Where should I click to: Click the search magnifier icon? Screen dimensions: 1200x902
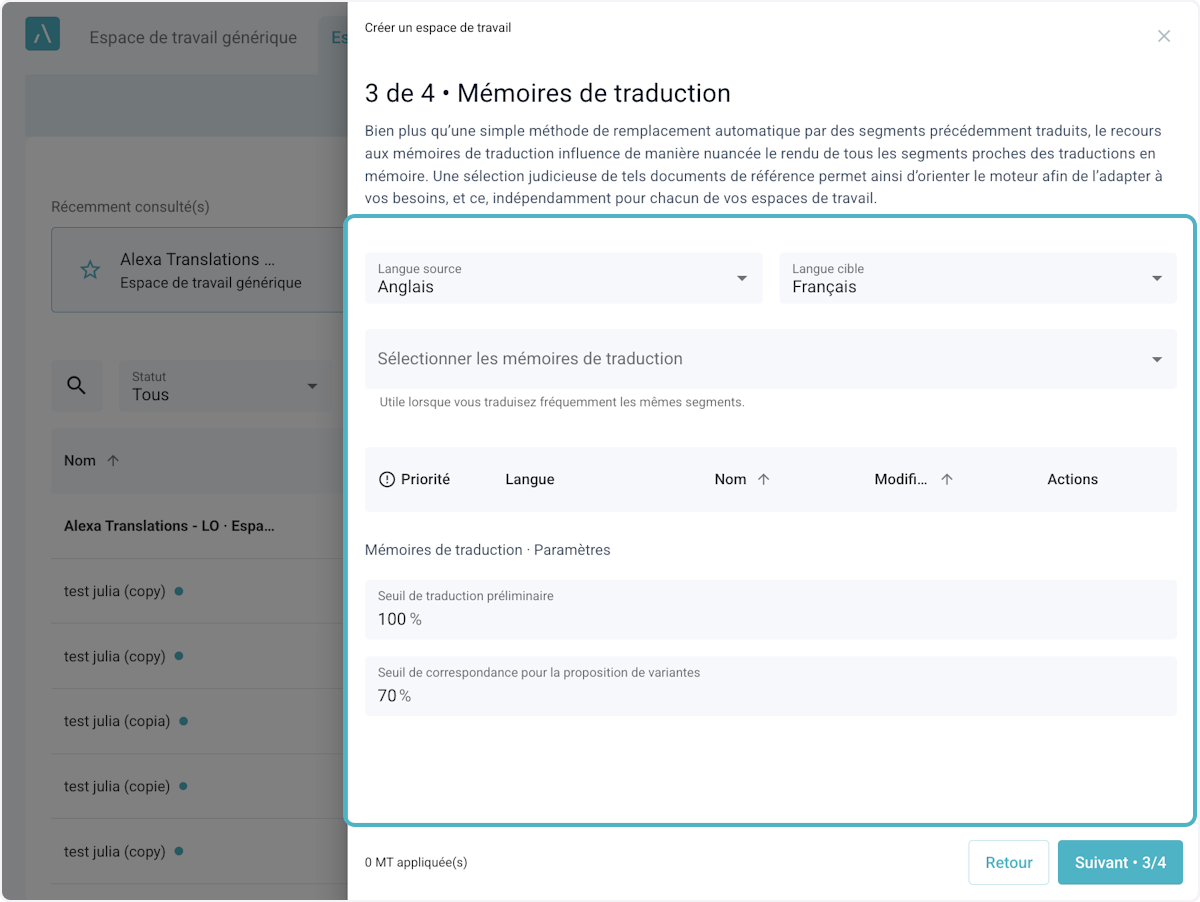point(76,386)
